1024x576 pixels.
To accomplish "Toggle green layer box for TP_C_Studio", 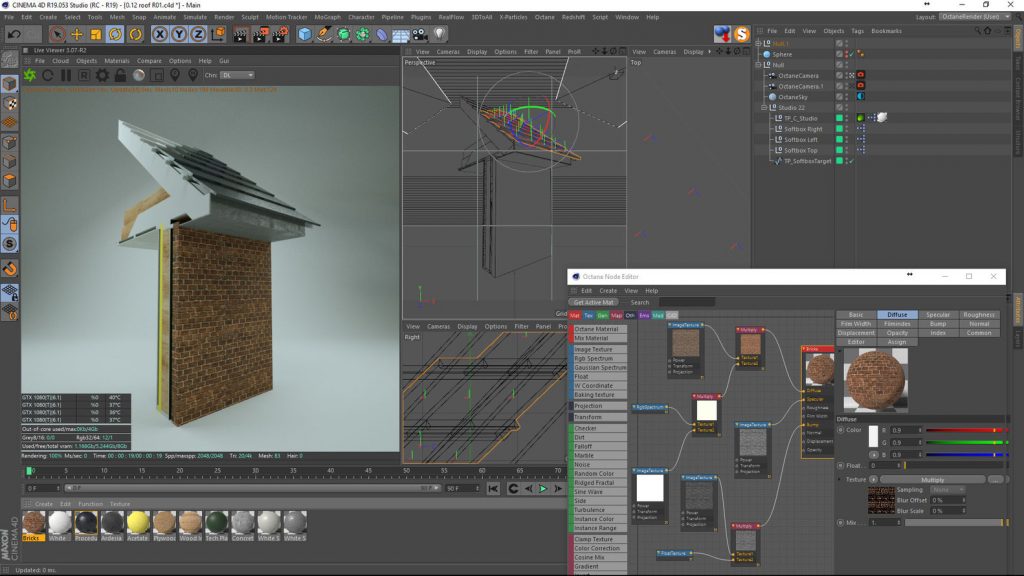I will 840,118.
